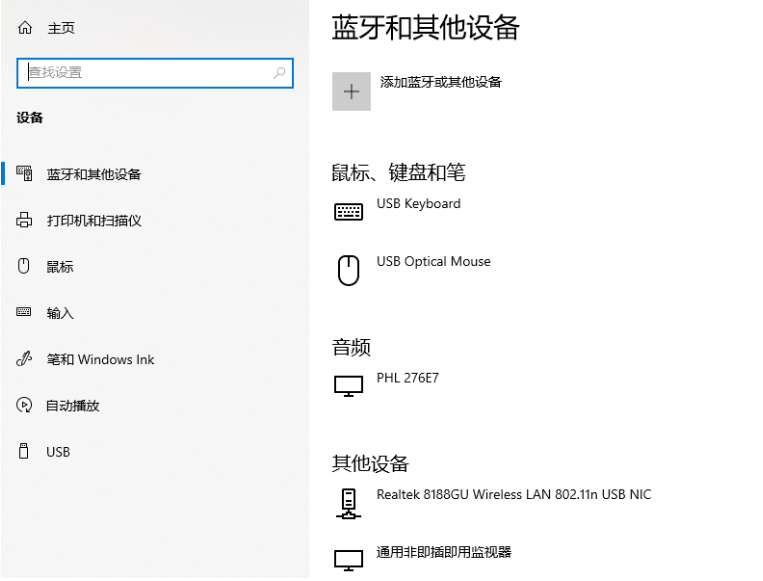Click the Home (主页) icon
The image size is (763, 581).
pos(25,29)
